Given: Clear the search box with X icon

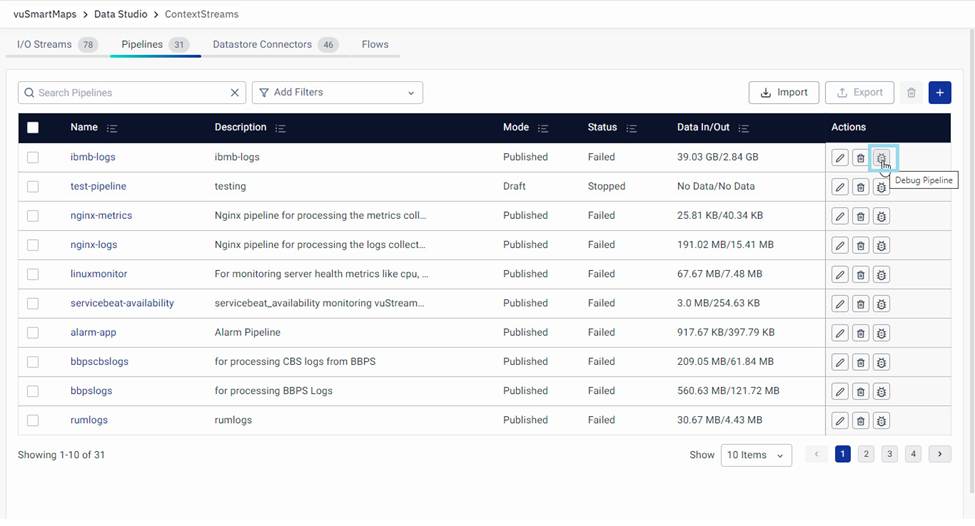Looking at the screenshot, I should 235,93.
